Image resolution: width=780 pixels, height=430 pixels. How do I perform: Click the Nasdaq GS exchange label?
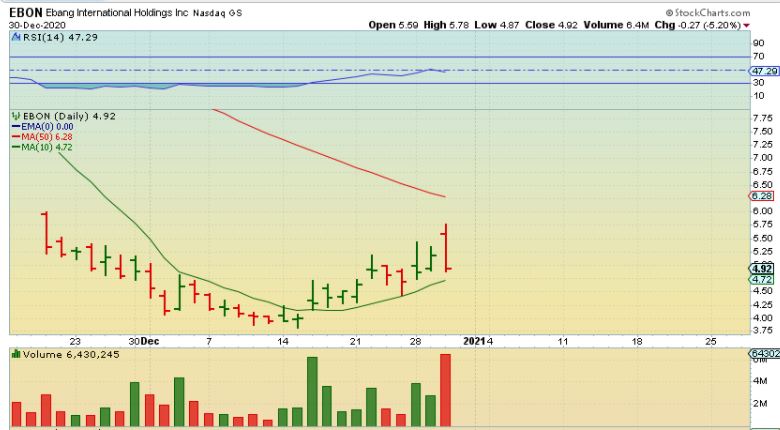(x=217, y=13)
